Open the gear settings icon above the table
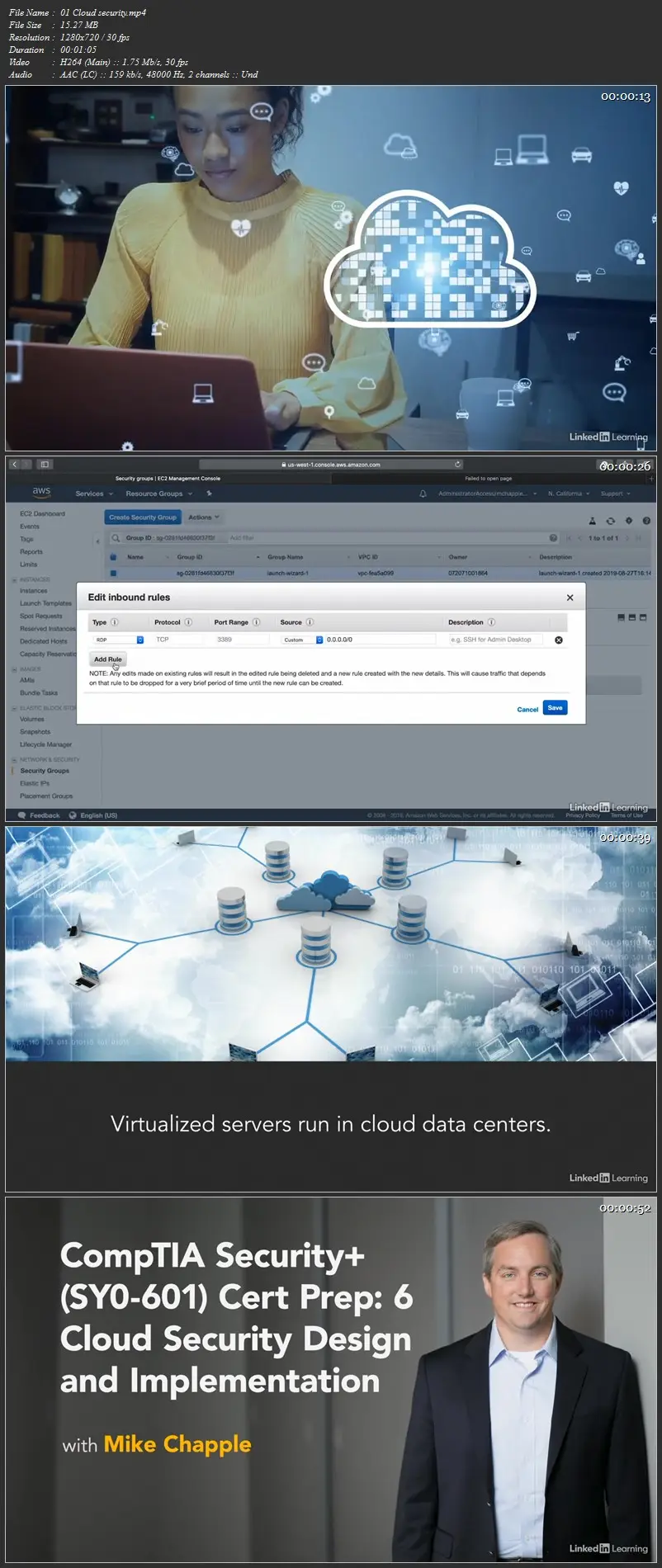 pyautogui.click(x=629, y=521)
